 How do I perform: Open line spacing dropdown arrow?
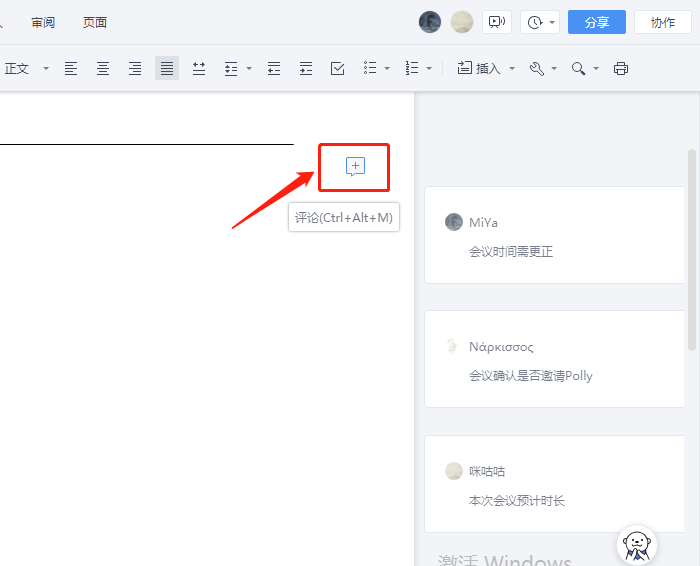point(249,68)
